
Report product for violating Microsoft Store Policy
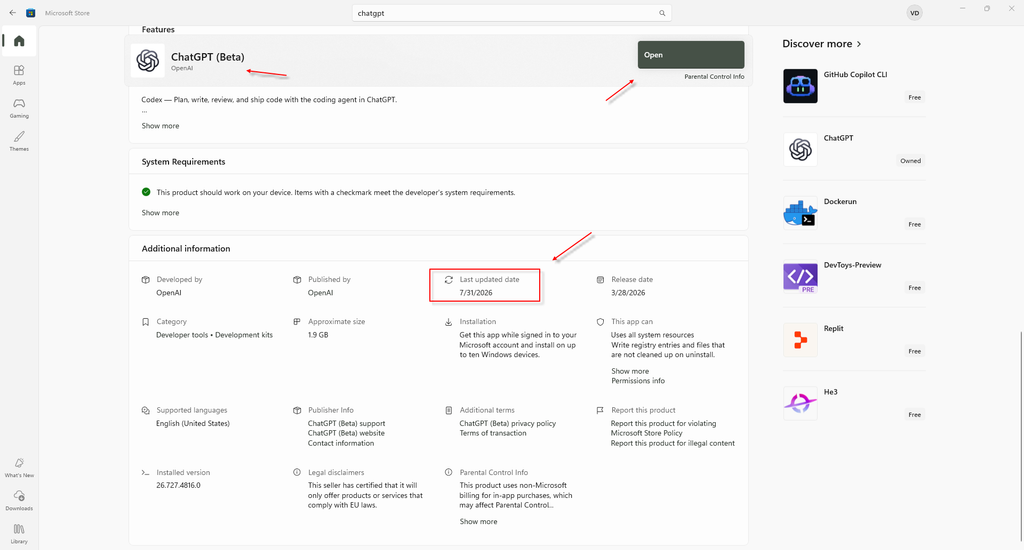pyautogui.click(x=663, y=428)
